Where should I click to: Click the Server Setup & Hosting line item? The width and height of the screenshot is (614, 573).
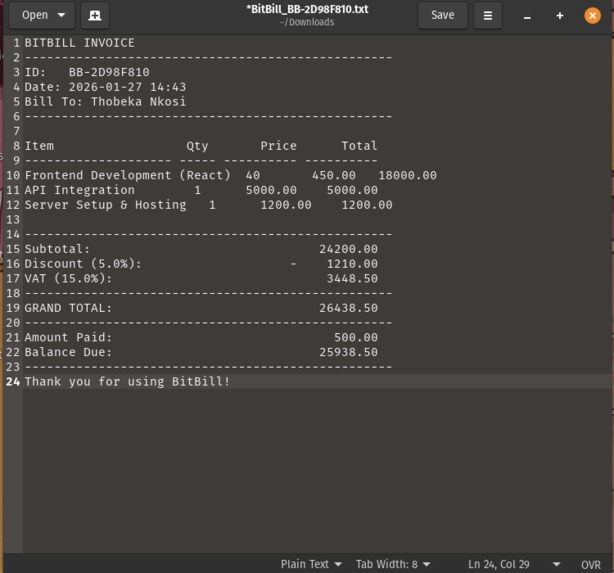pos(105,205)
